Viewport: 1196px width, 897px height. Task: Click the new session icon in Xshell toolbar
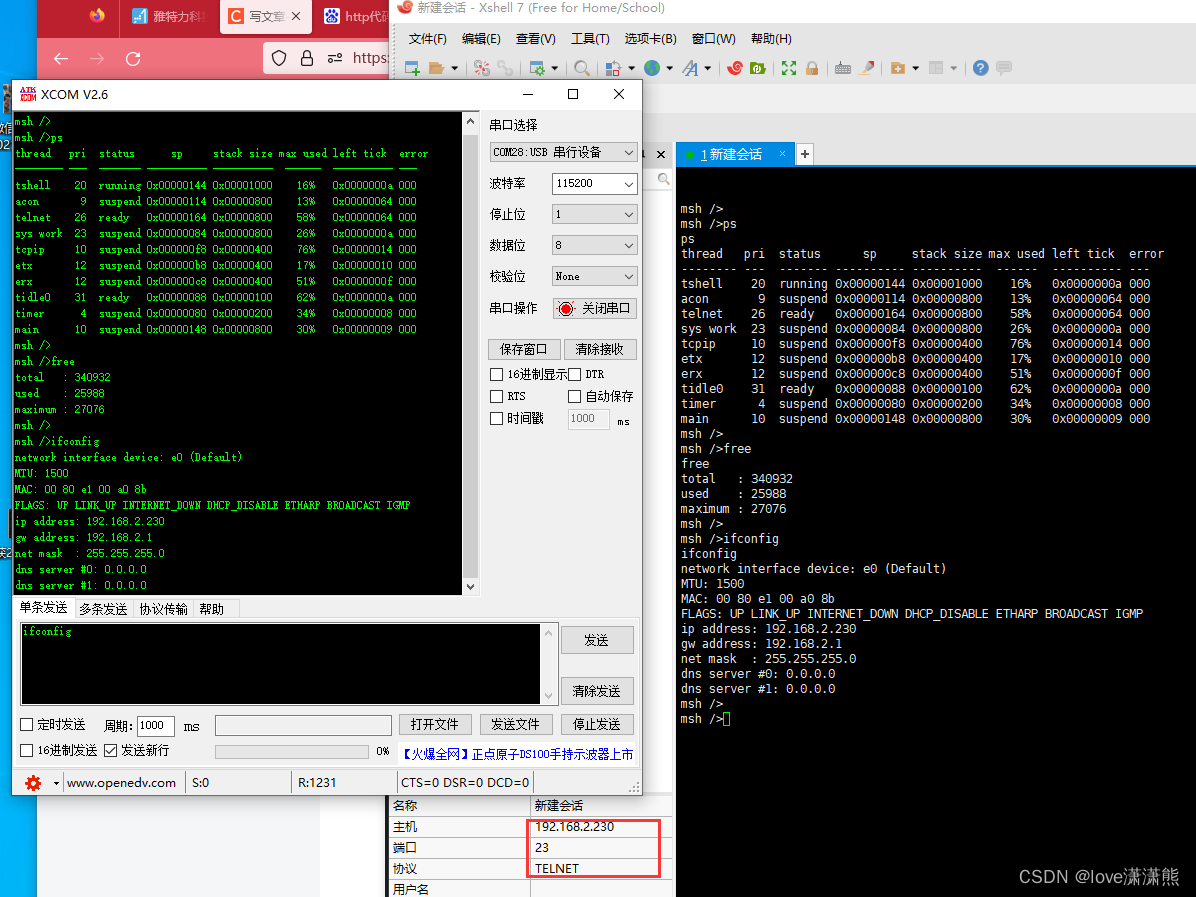click(x=412, y=69)
